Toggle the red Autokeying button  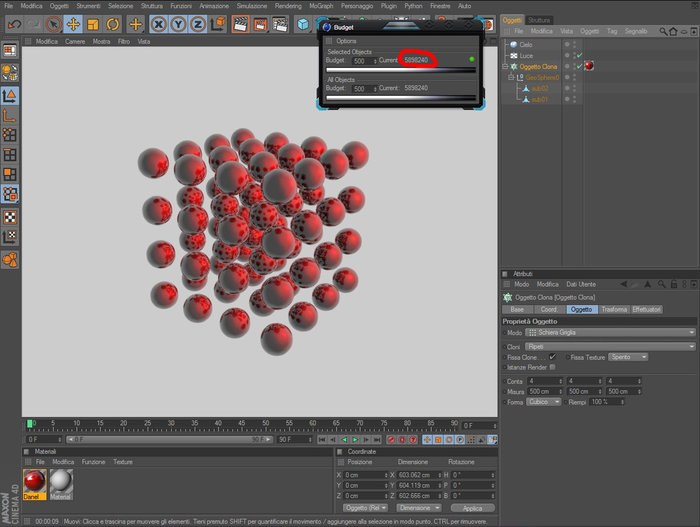pos(402,440)
